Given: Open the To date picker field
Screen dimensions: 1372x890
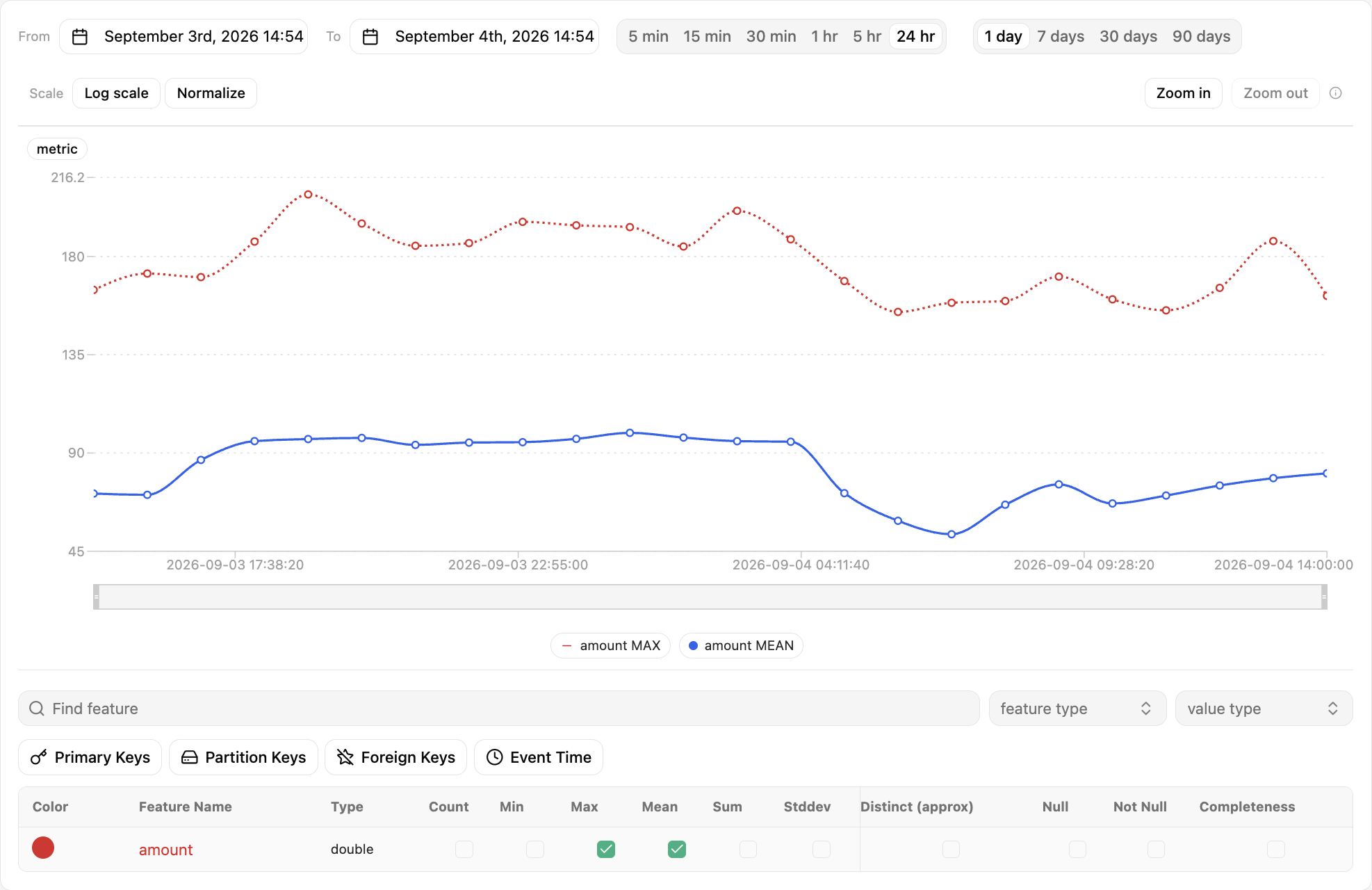Looking at the screenshot, I should (474, 37).
